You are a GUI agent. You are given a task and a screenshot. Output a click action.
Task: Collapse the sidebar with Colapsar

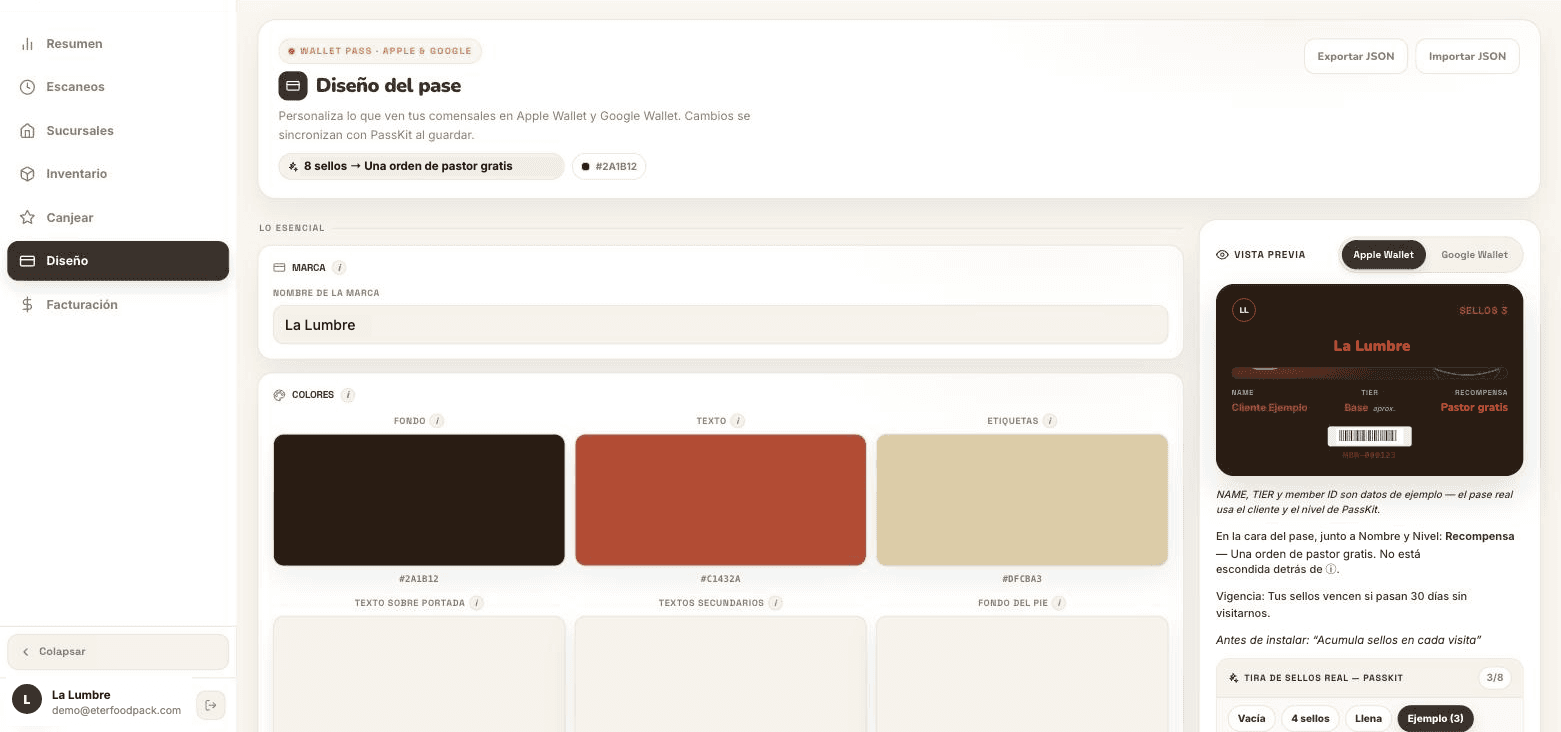pyautogui.click(x=118, y=652)
